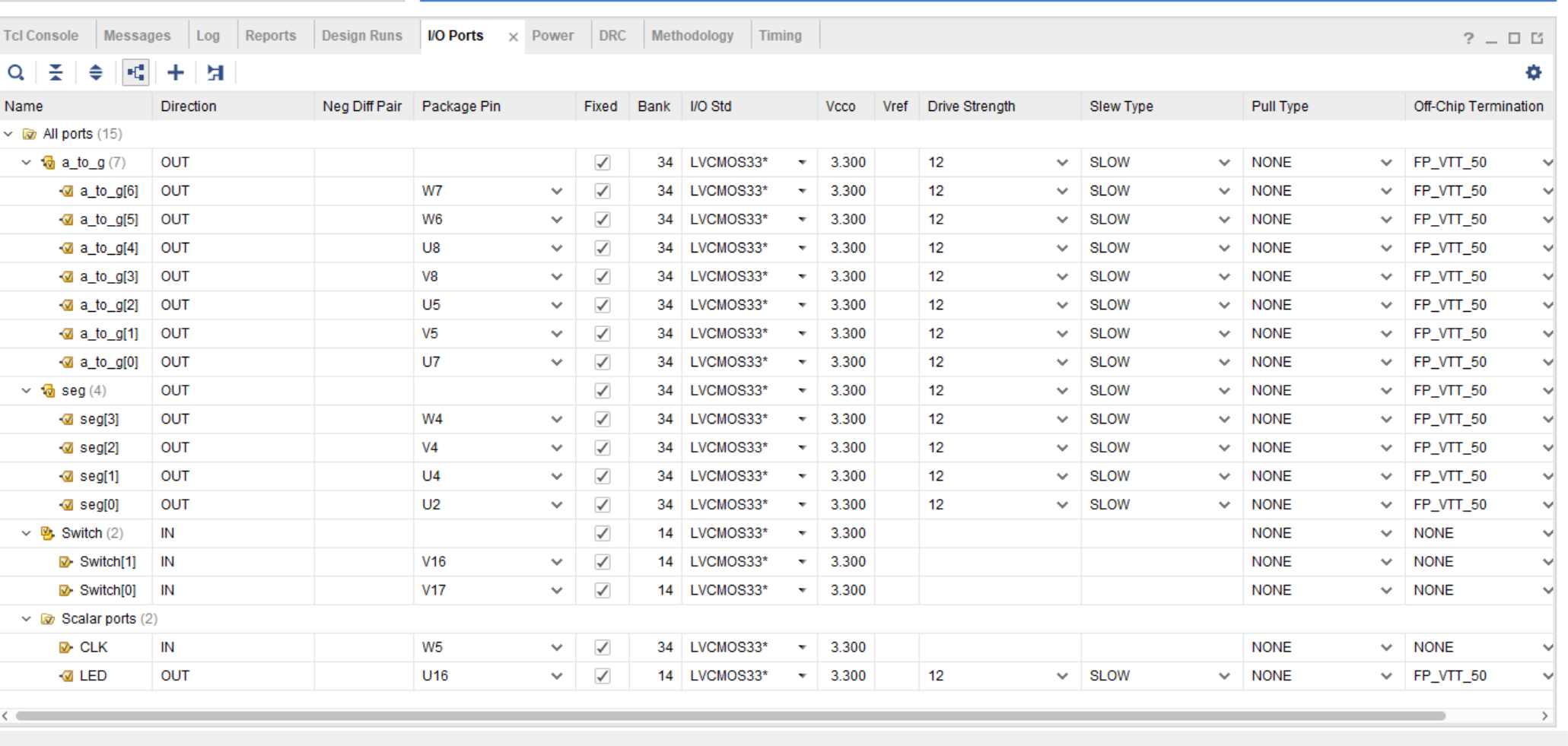This screenshot has width=1568, height=746.
Task: Click the Package Pin column header
Action: pos(461,106)
